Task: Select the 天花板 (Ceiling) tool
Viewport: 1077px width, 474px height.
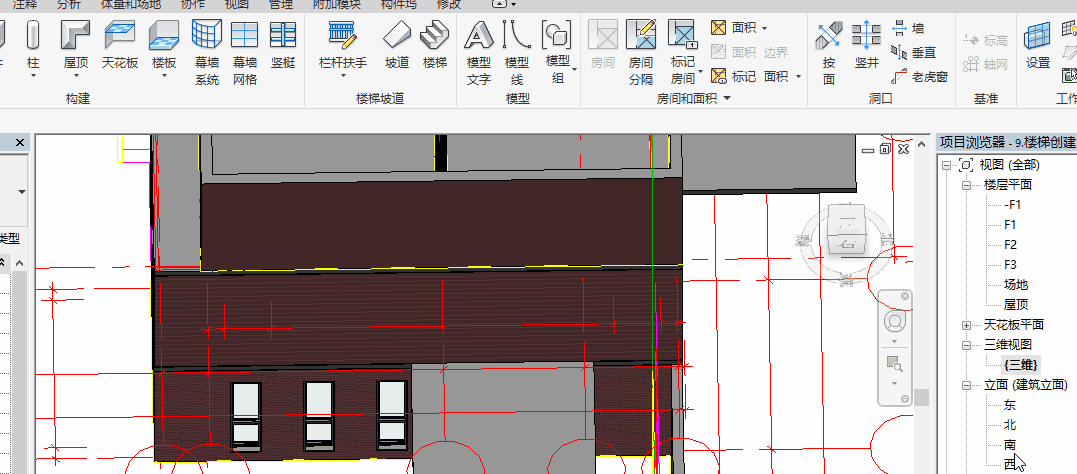Action: 120,45
